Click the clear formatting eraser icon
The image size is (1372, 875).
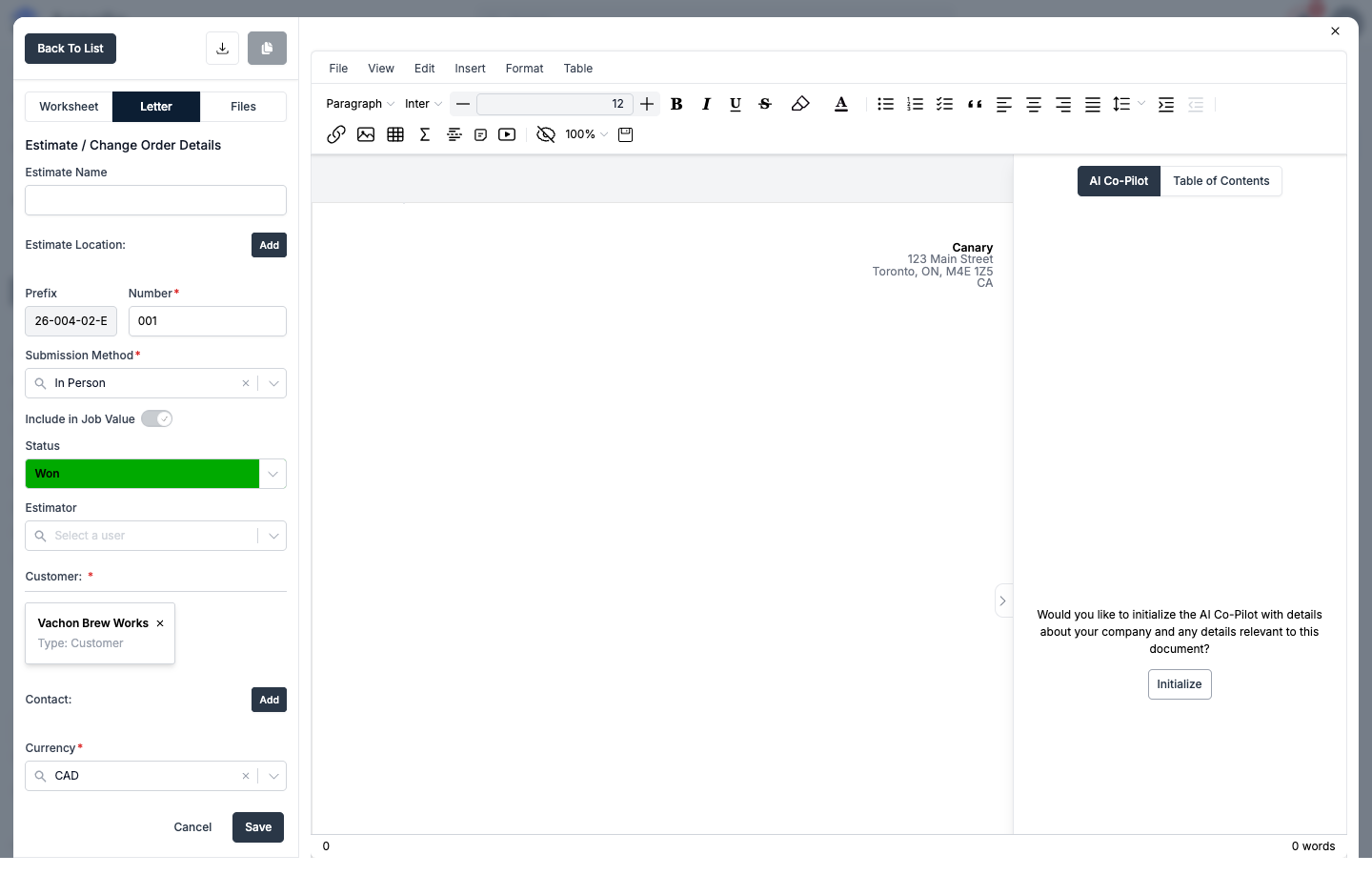click(800, 104)
